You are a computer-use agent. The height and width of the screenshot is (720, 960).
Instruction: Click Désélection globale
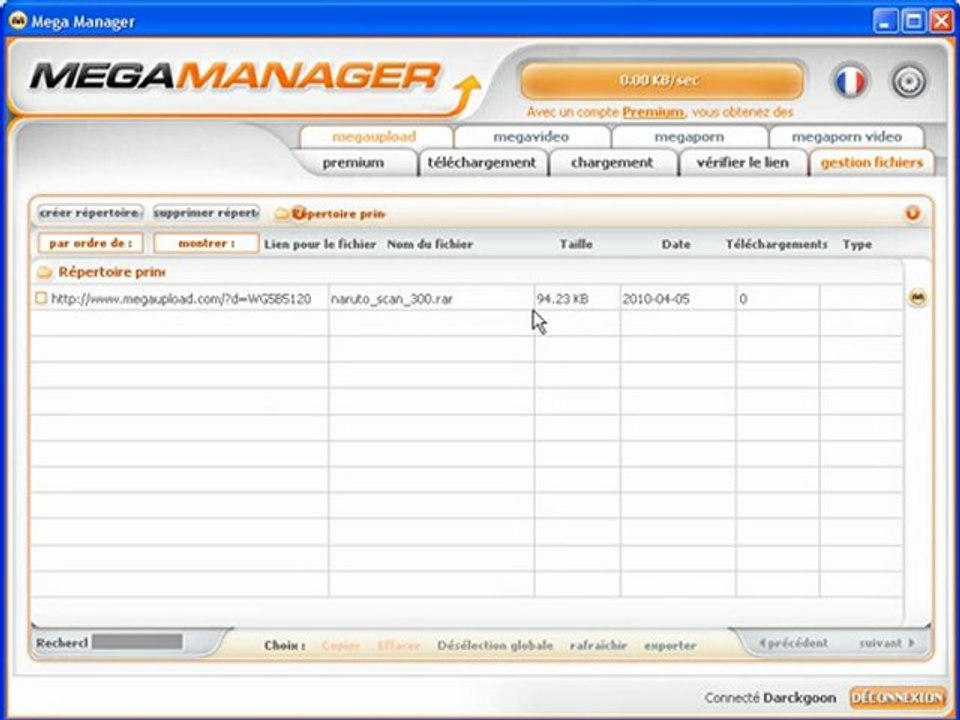495,645
